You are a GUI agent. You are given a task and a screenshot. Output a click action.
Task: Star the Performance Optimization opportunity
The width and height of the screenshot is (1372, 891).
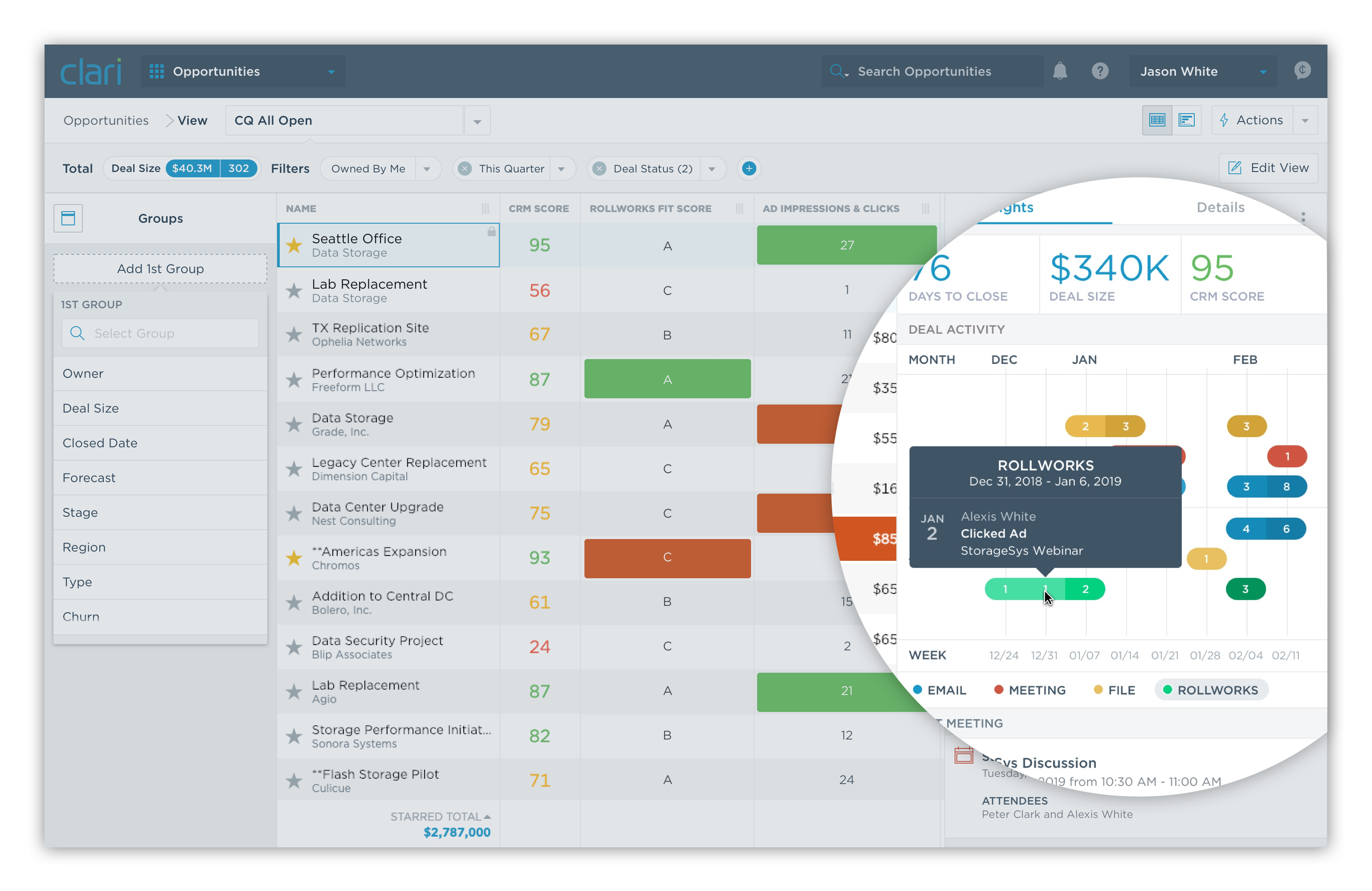pos(294,380)
